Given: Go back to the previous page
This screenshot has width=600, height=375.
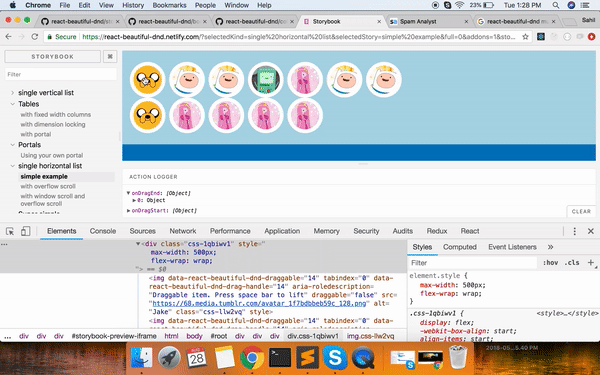Looking at the screenshot, I should (x=8, y=37).
